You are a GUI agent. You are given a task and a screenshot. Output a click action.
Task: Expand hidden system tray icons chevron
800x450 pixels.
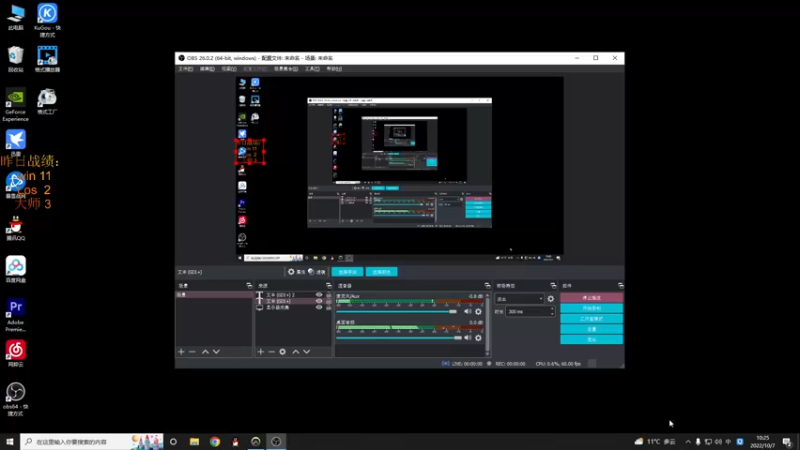tap(688, 442)
